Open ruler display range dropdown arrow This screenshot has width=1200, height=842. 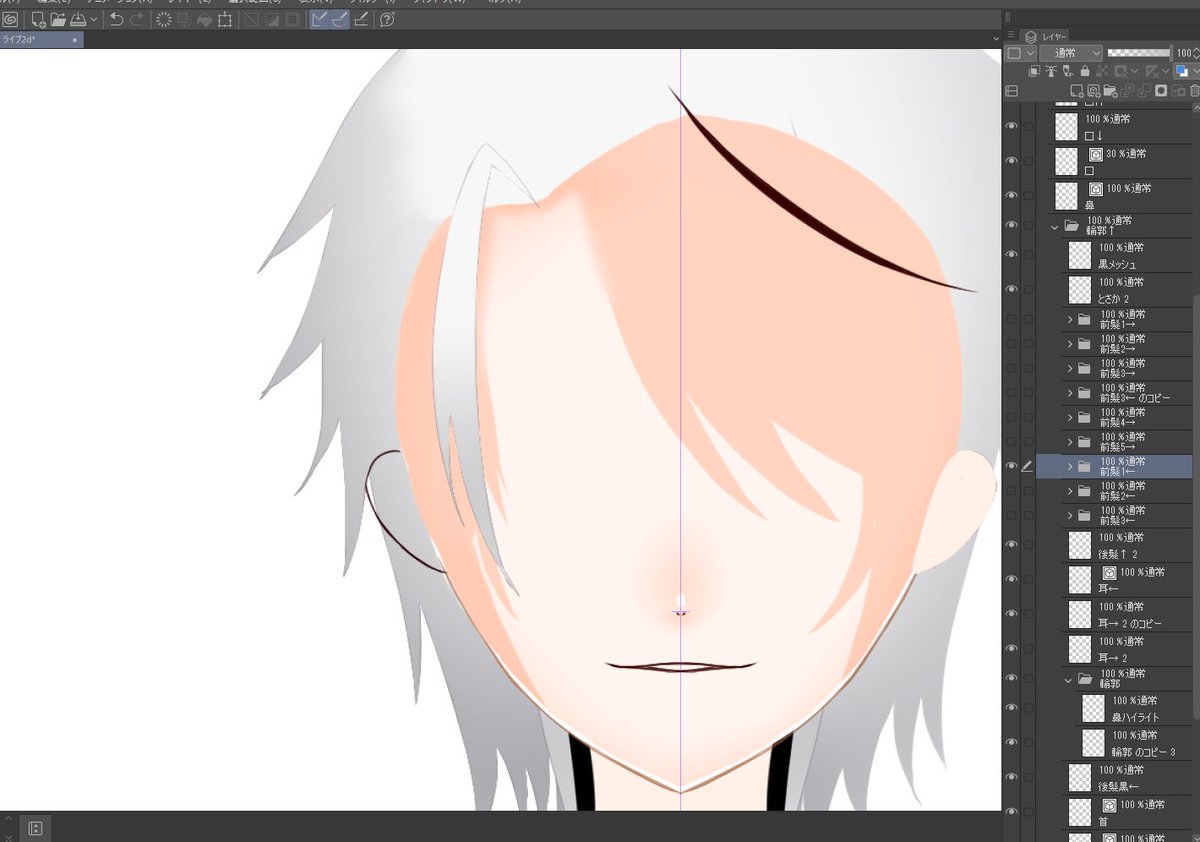pyautogui.click(x=1166, y=71)
